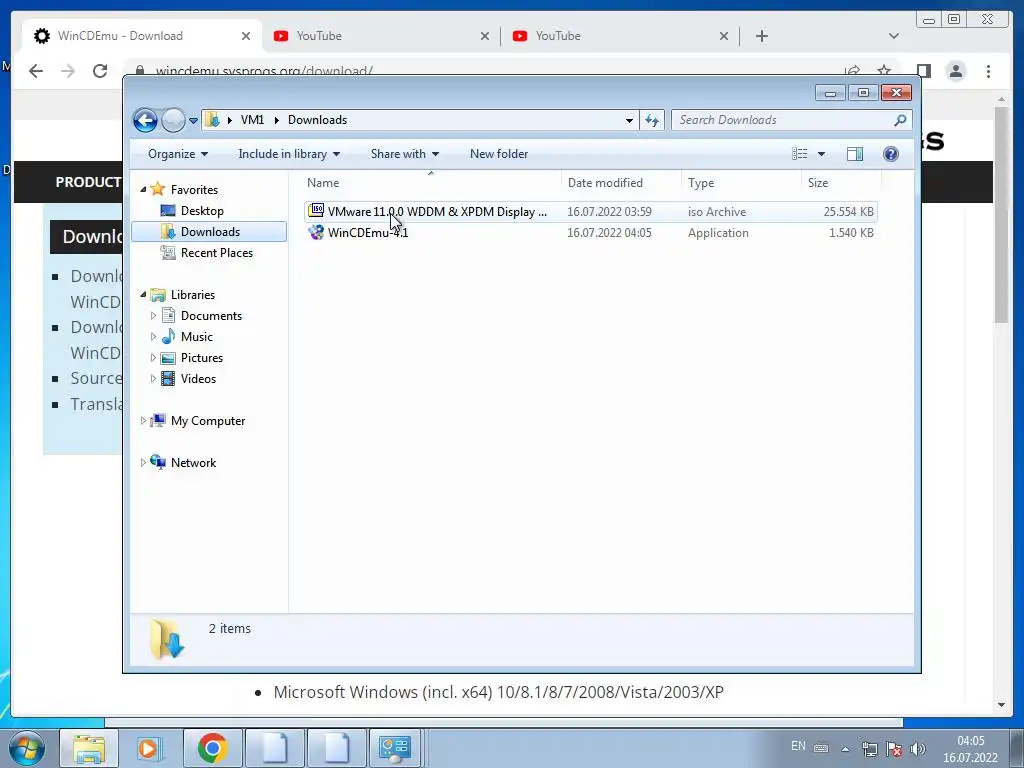
Task: Expand My Computer node
Action: click(143, 421)
